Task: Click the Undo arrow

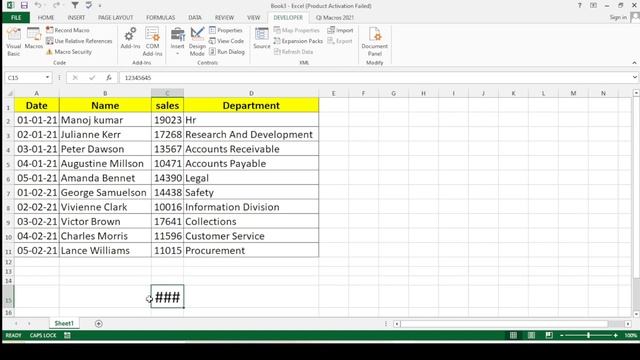Action: [x=38, y=5]
